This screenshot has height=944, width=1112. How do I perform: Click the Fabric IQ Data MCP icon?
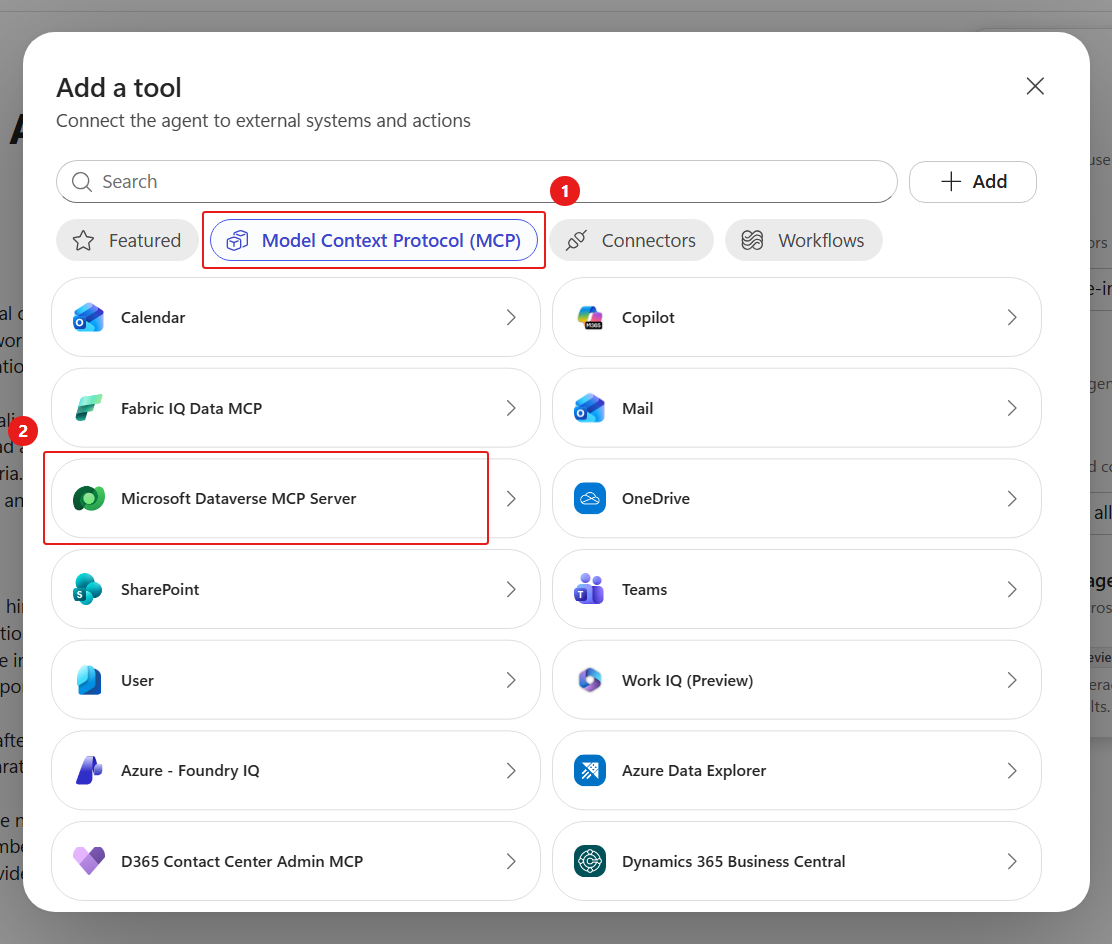click(x=89, y=409)
